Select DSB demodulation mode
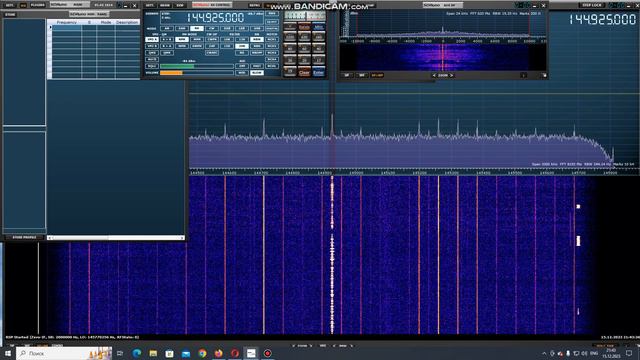Viewport: 640px width, 360px height. click(x=227, y=29)
